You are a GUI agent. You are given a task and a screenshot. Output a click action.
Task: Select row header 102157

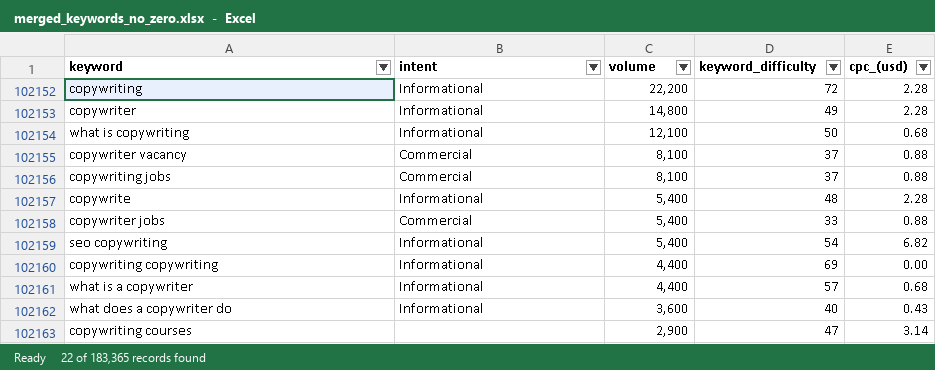point(32,200)
